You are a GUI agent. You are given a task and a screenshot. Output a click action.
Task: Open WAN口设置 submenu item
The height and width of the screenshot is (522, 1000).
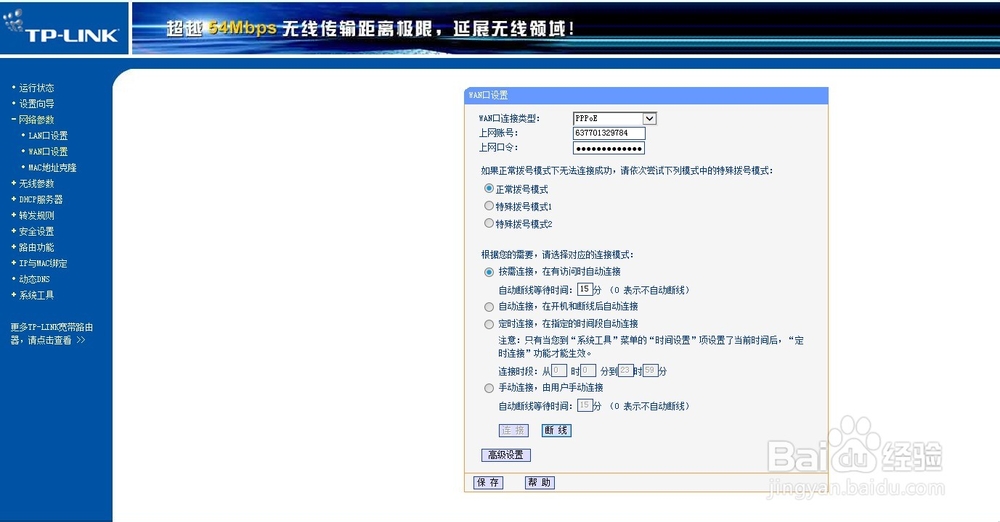(x=48, y=152)
